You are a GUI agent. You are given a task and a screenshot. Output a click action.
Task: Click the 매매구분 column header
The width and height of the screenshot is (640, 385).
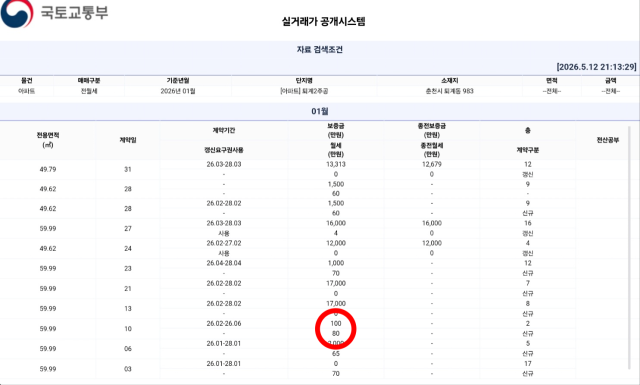pyautogui.click(x=89, y=81)
